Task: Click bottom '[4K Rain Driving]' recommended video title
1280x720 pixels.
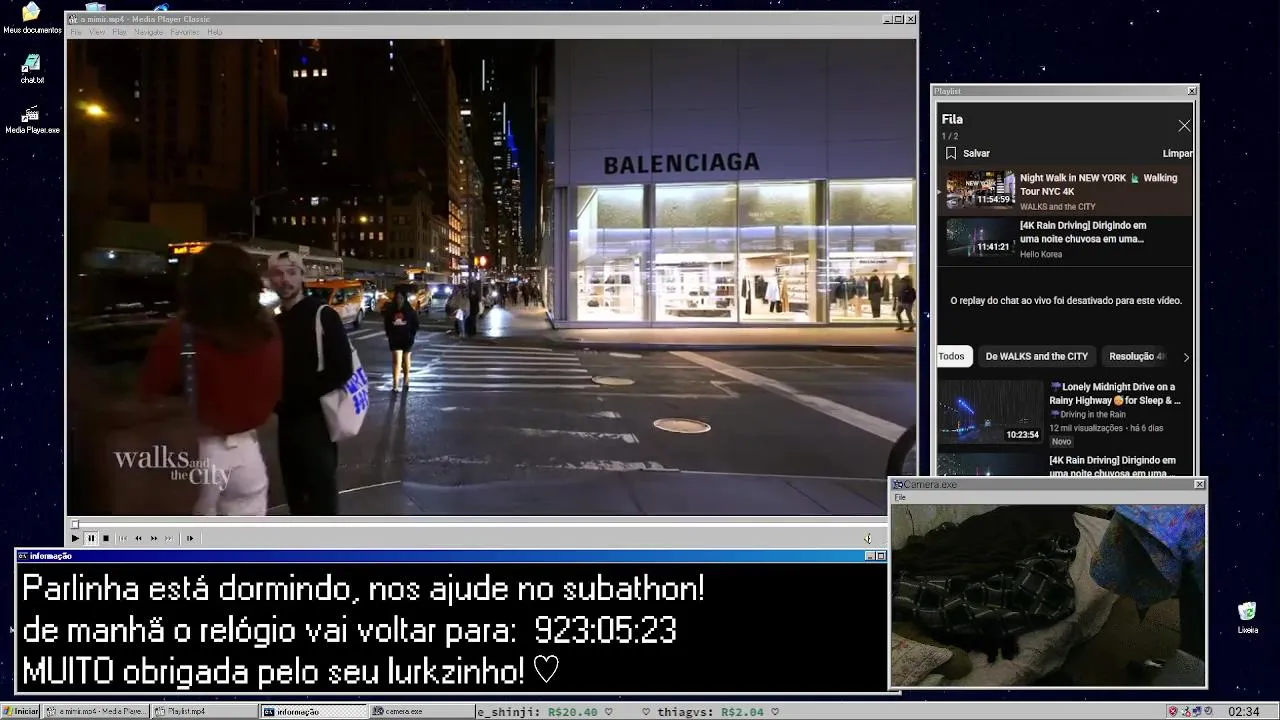Action: coord(1112,466)
